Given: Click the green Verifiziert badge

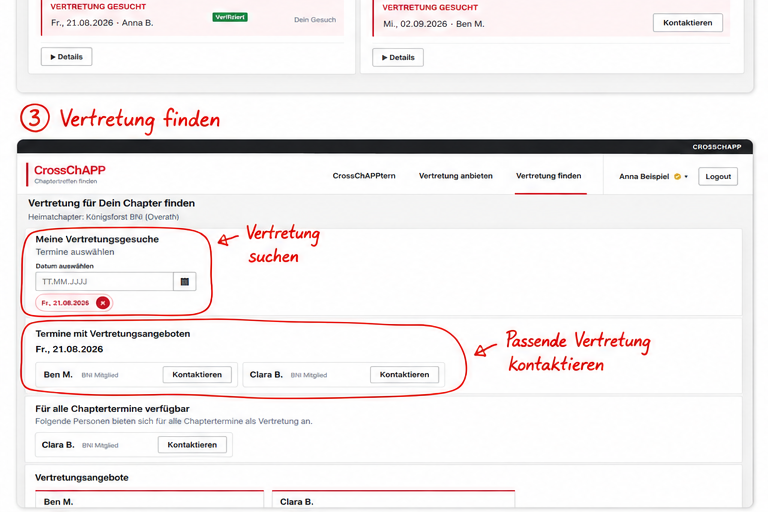Looking at the screenshot, I should click(x=230, y=17).
